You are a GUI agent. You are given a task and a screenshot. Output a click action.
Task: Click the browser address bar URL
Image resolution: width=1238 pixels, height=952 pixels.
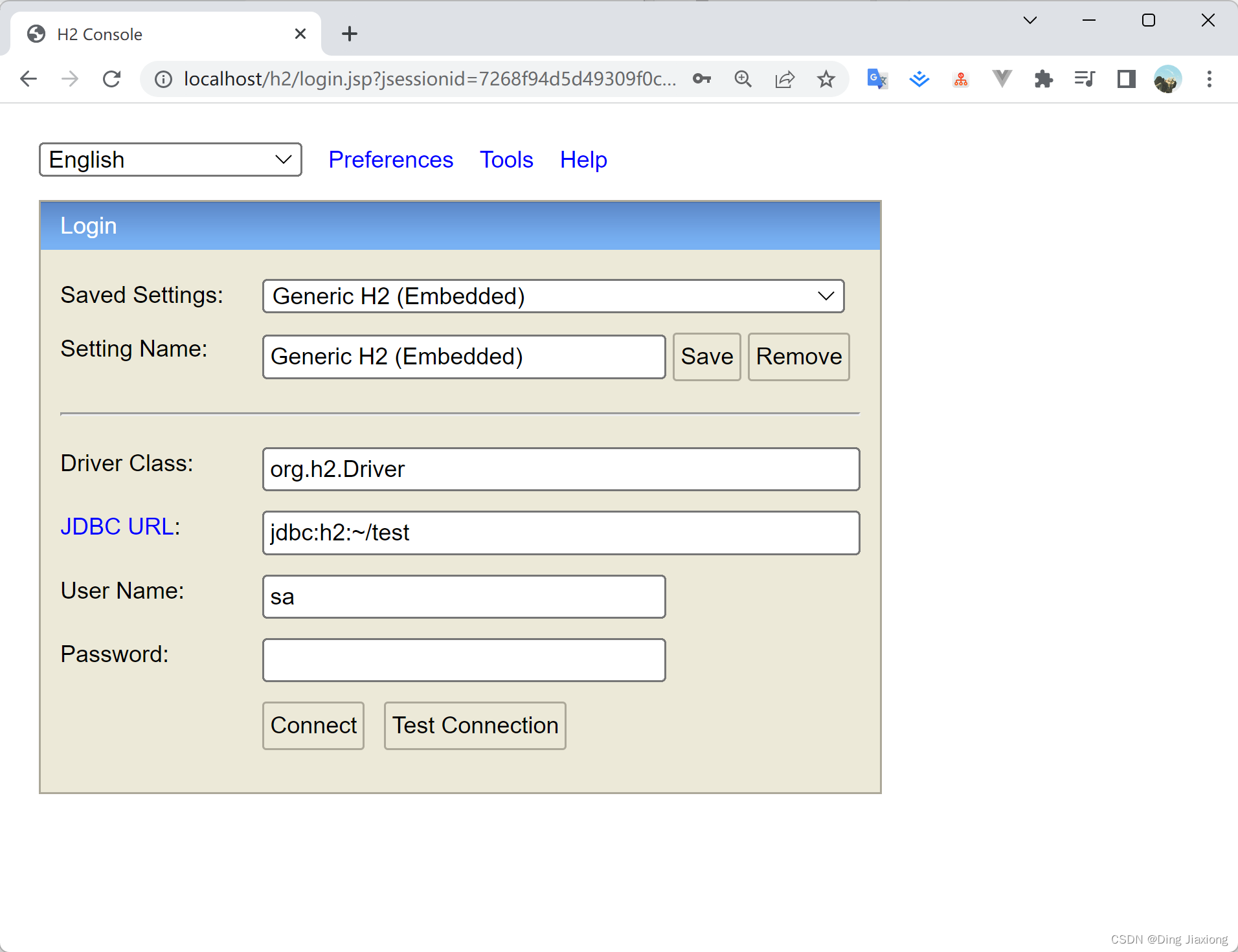click(x=429, y=79)
